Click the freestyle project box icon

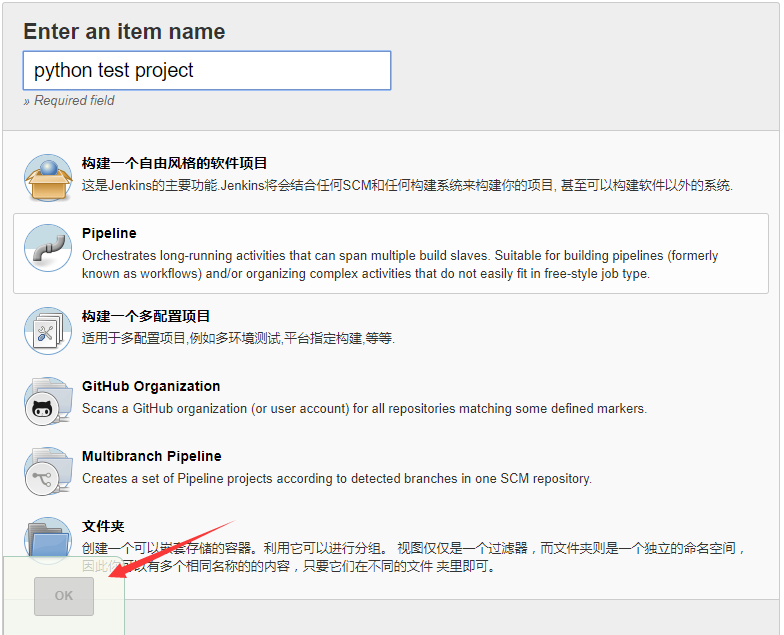coord(48,178)
